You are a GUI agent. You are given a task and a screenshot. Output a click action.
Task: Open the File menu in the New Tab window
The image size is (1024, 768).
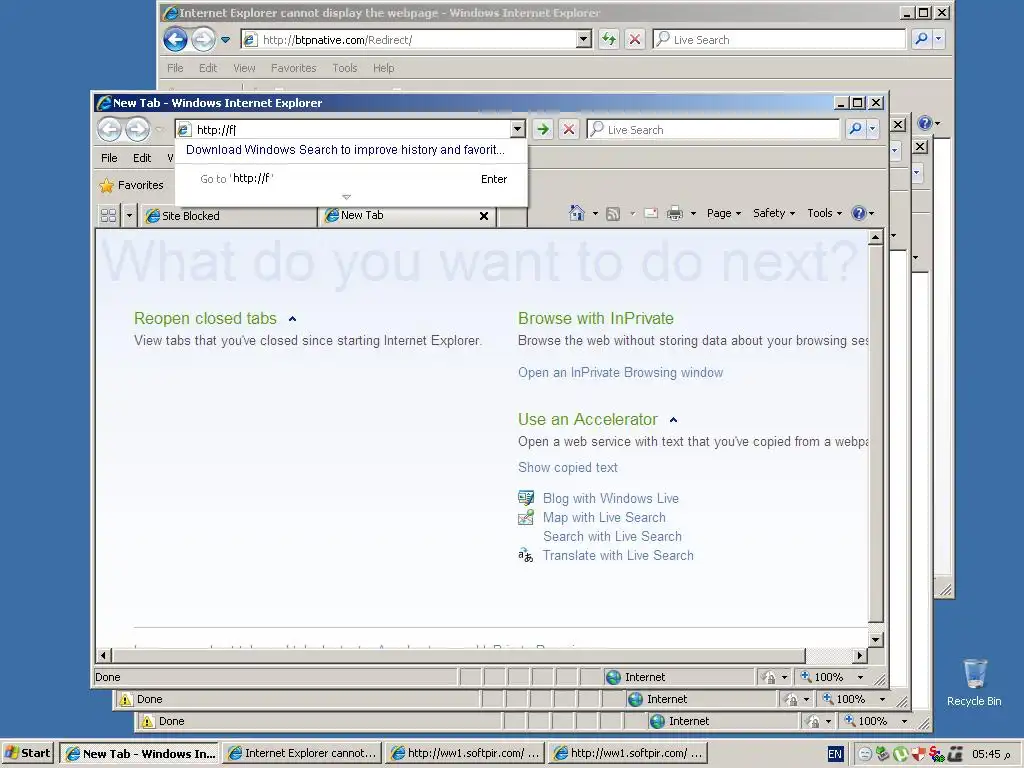[109, 158]
